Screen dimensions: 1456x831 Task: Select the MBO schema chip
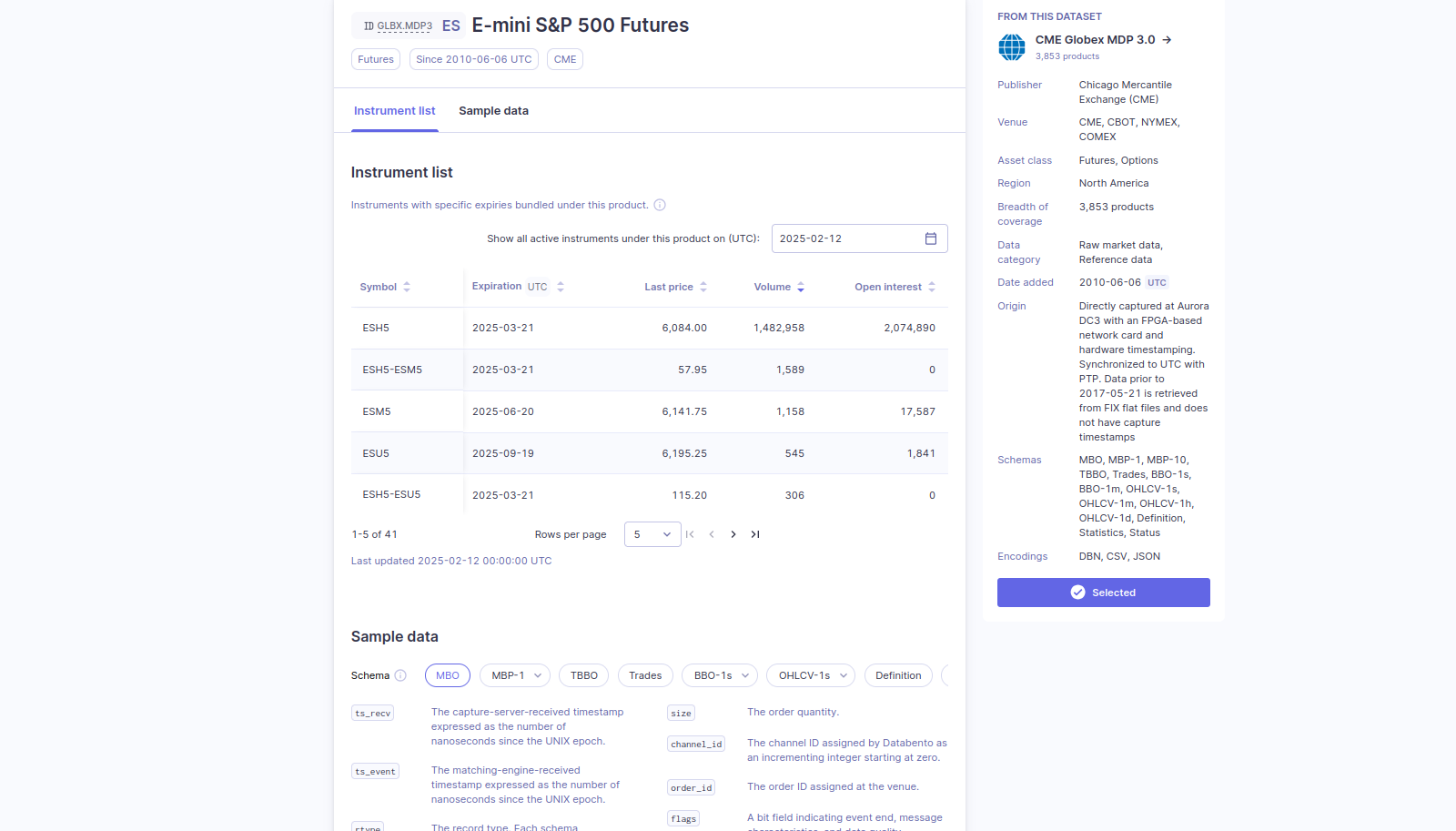click(x=447, y=675)
